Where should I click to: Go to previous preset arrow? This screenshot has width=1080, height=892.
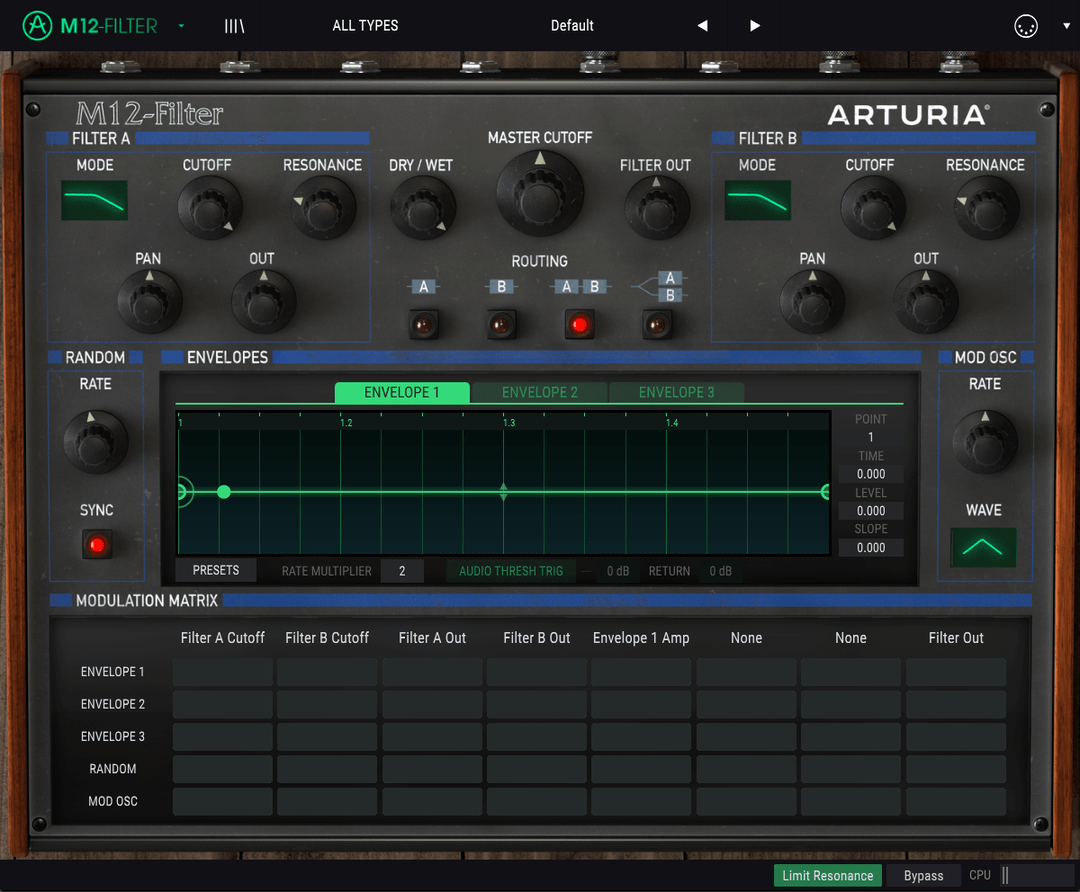click(702, 25)
